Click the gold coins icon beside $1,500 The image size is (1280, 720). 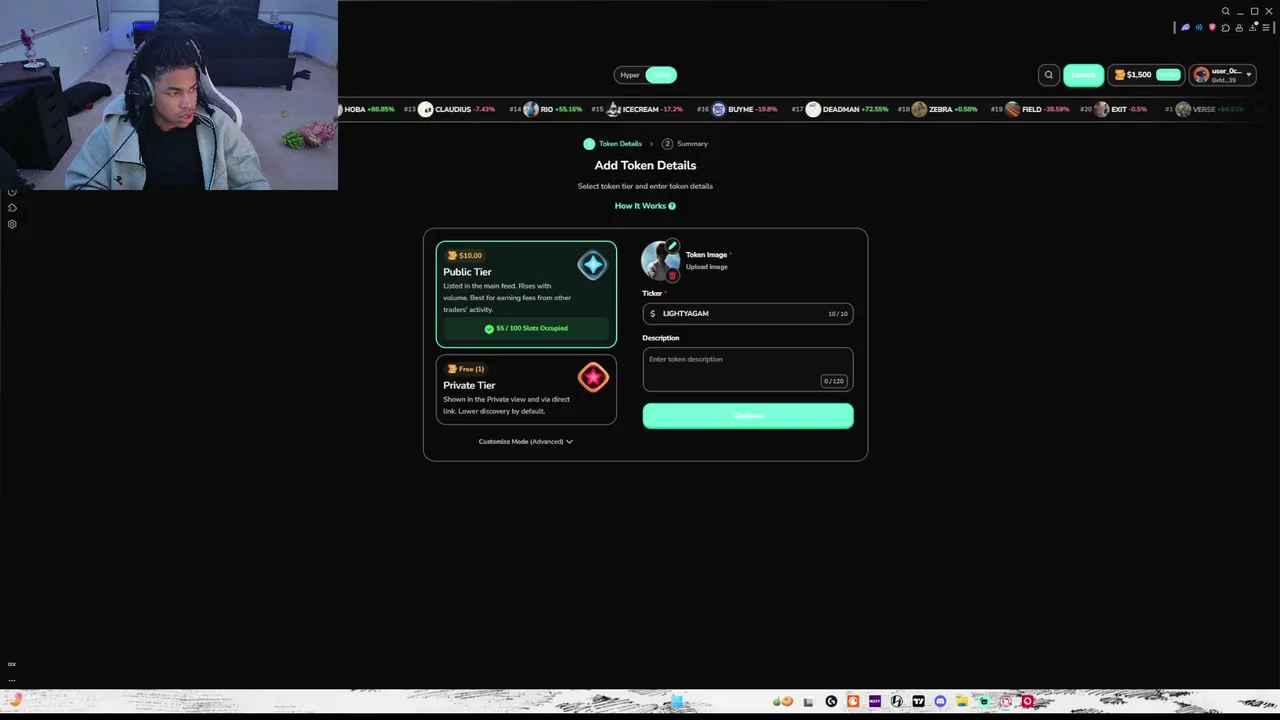coord(1120,75)
